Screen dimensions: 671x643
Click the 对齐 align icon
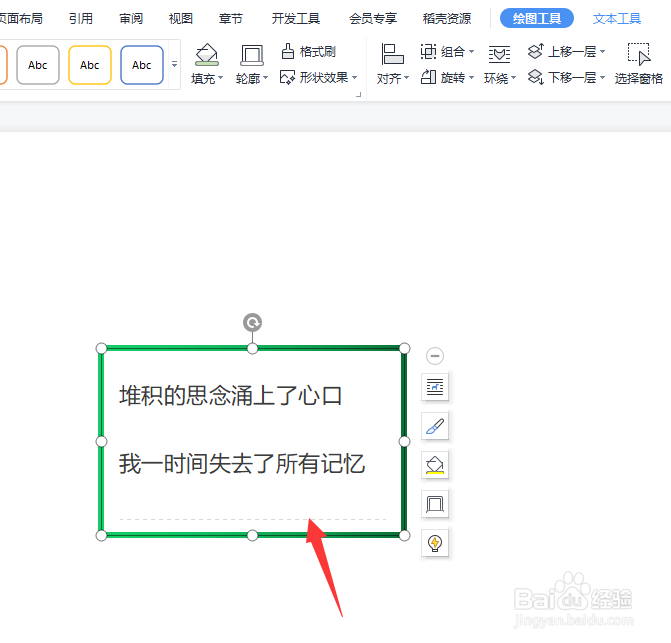tap(392, 54)
